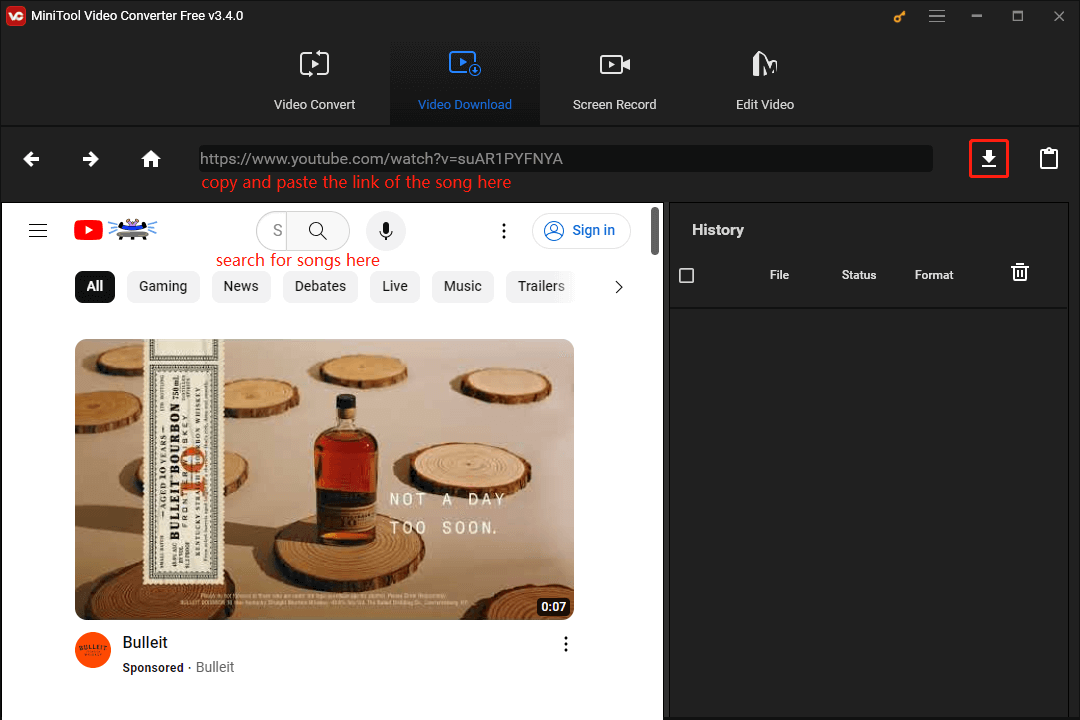Select the All filter chip

95,287
